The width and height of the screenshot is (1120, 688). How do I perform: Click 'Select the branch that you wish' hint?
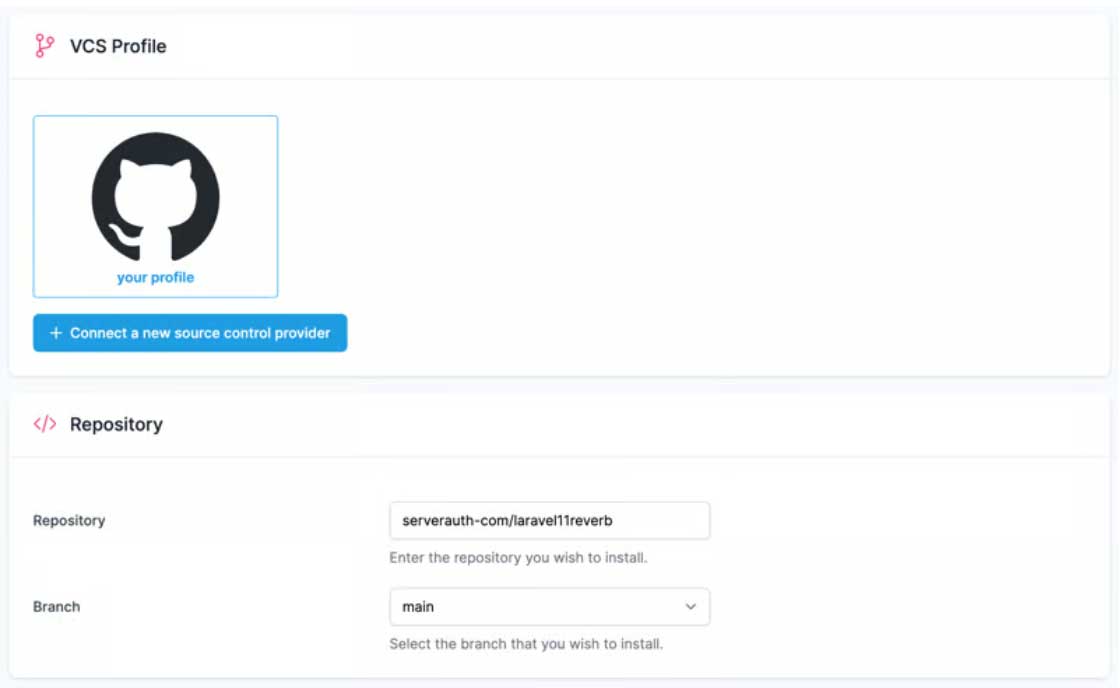pos(526,644)
